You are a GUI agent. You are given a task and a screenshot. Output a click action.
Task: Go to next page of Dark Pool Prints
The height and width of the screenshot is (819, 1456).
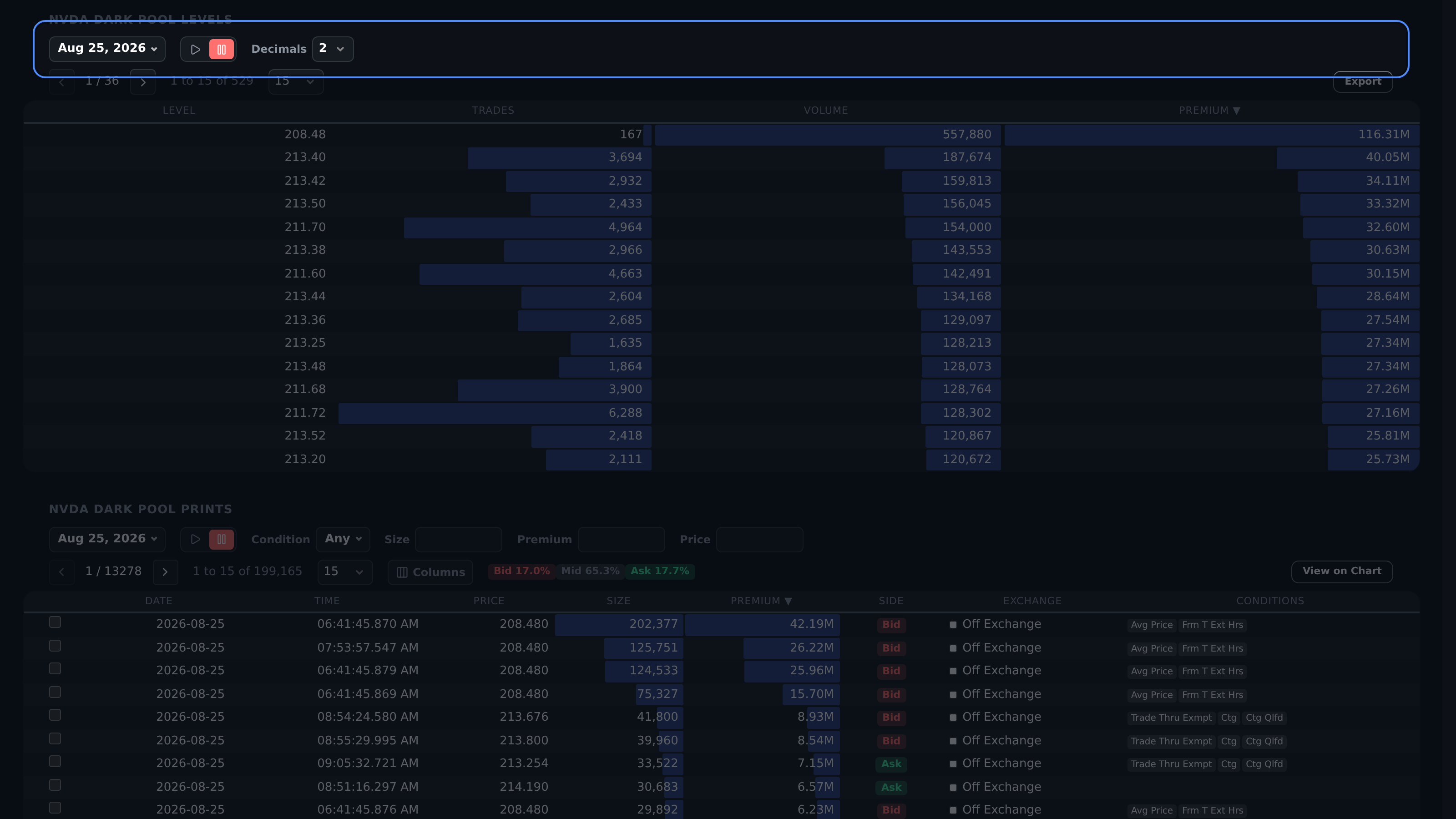tap(165, 572)
